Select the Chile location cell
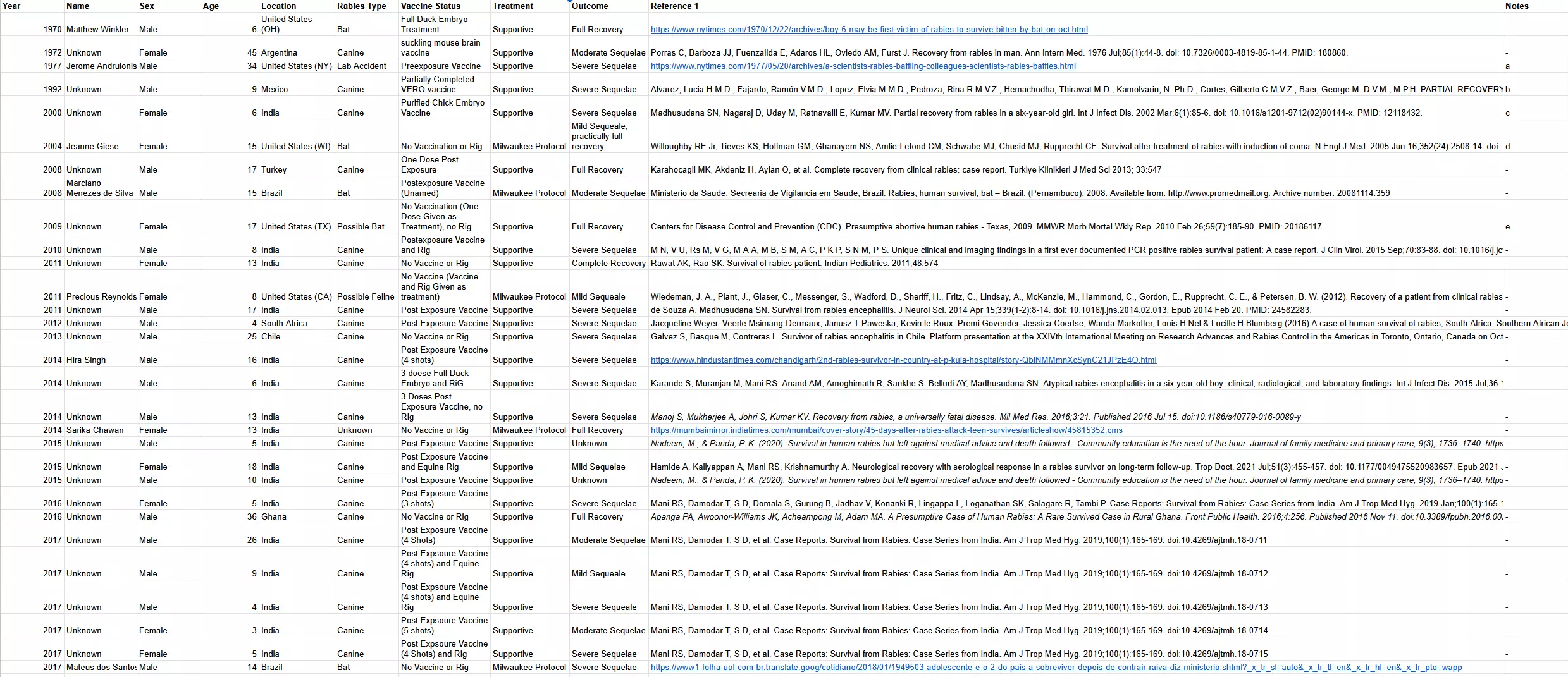The height and width of the screenshot is (677, 1568). pyautogui.click(x=297, y=337)
